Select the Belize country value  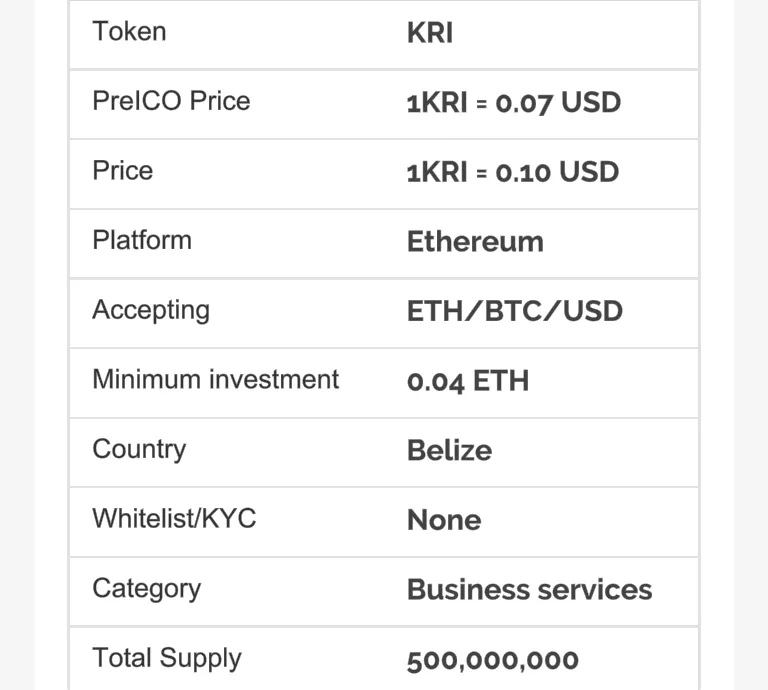coord(450,451)
